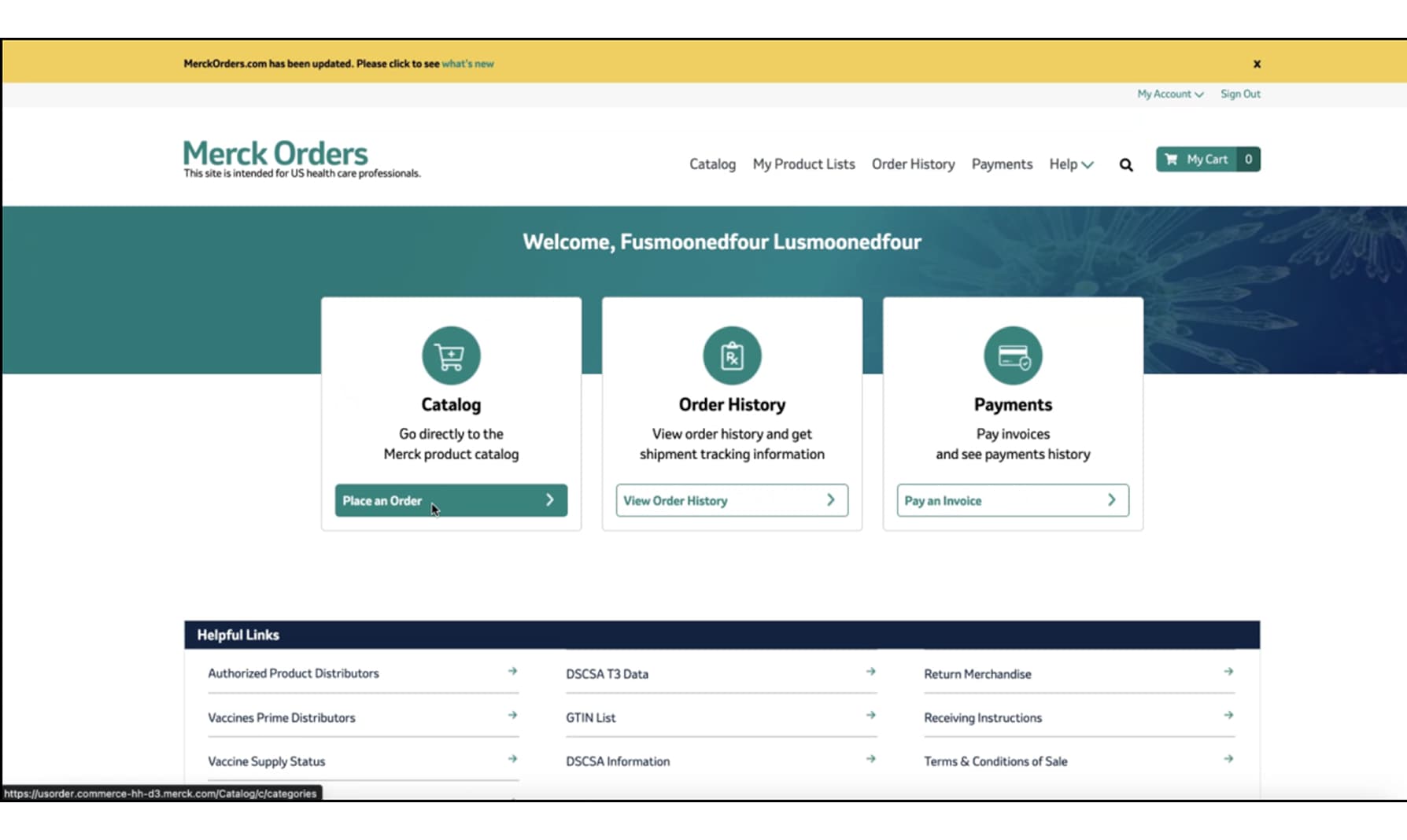Click the Order History Rx clipboard icon
This screenshot has height=840, width=1407.
(732, 356)
